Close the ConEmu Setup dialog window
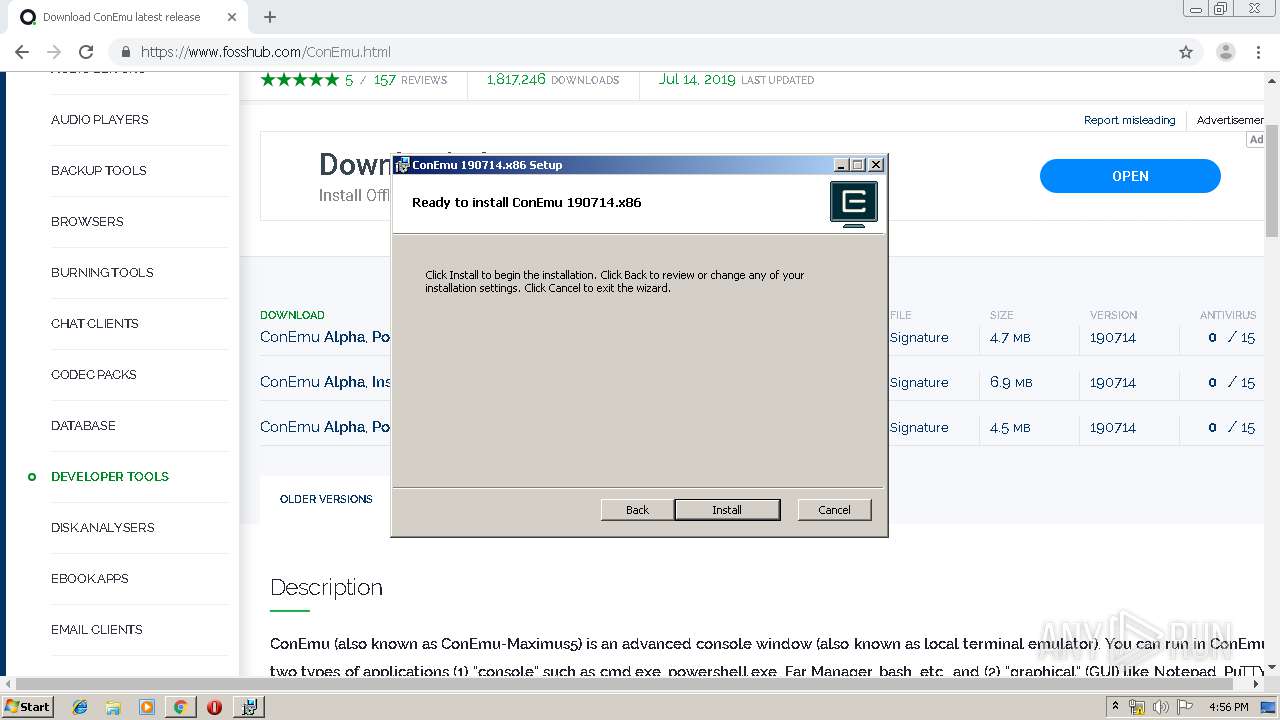 876,165
